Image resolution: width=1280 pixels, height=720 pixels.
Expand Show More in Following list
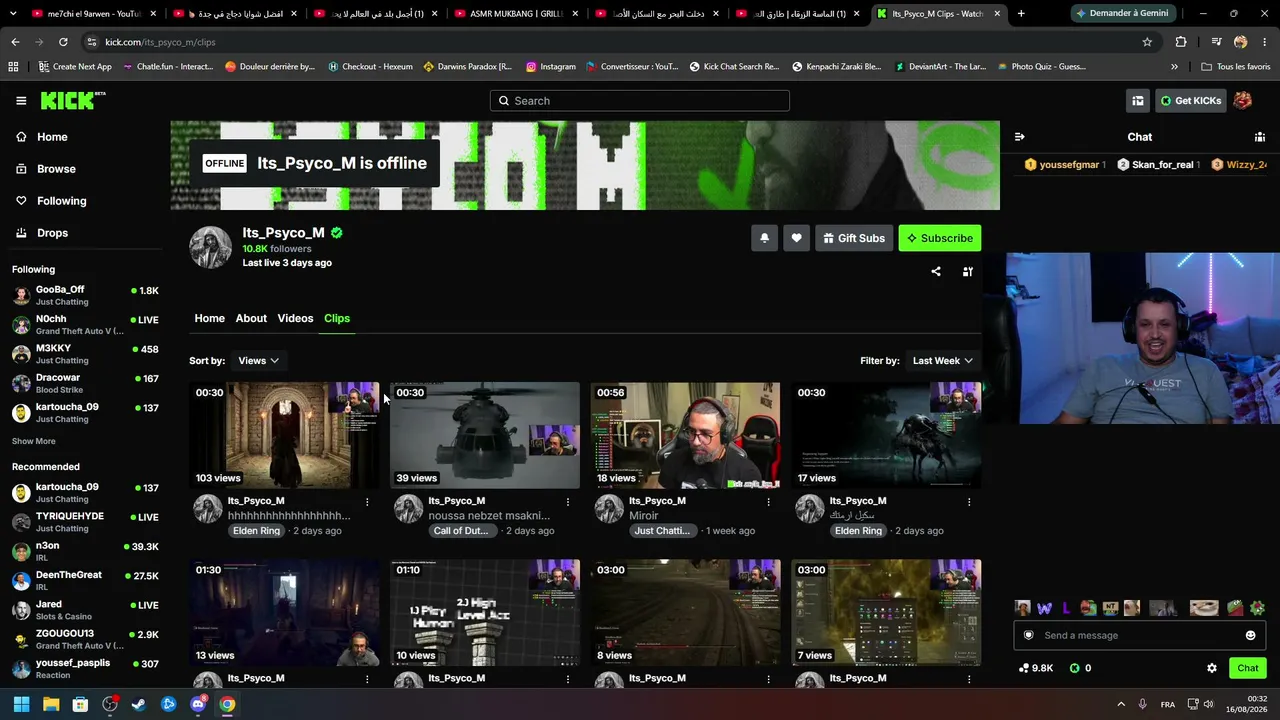click(x=34, y=441)
